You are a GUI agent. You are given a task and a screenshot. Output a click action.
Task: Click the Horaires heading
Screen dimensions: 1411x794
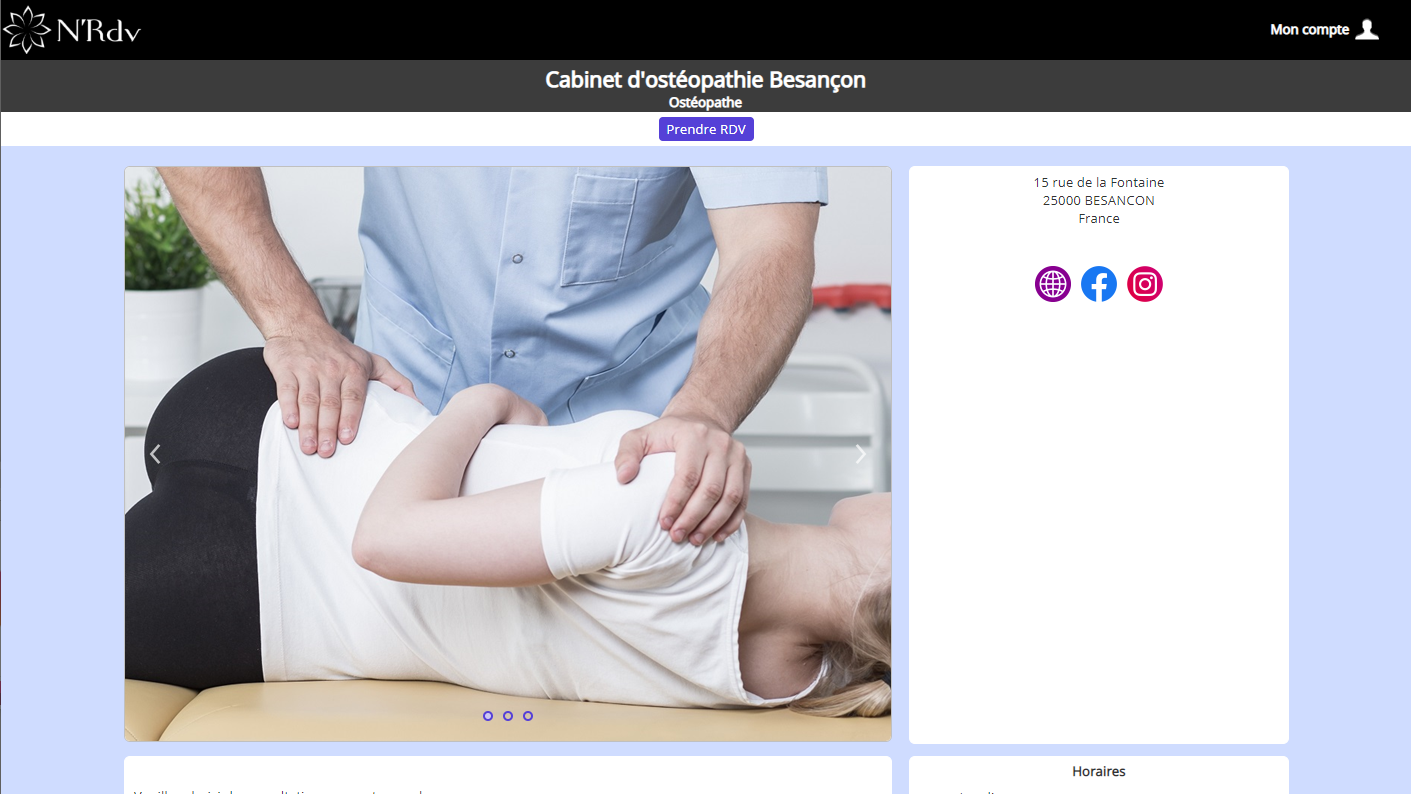point(1099,771)
